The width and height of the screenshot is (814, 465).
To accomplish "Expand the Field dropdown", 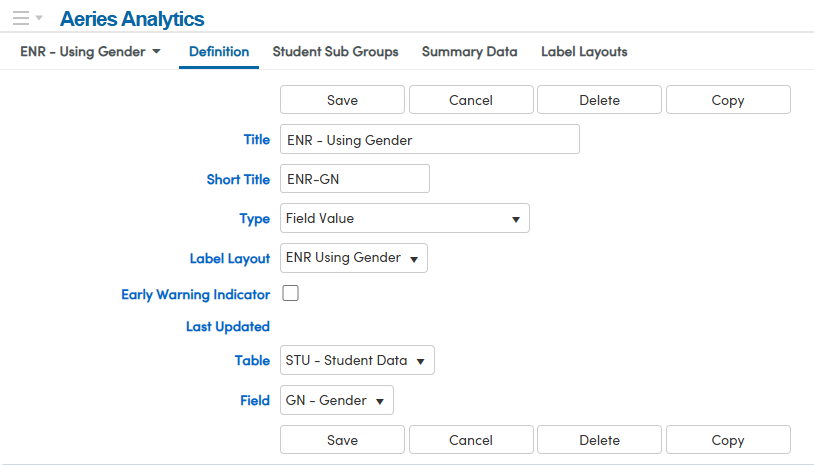I will (x=337, y=400).
